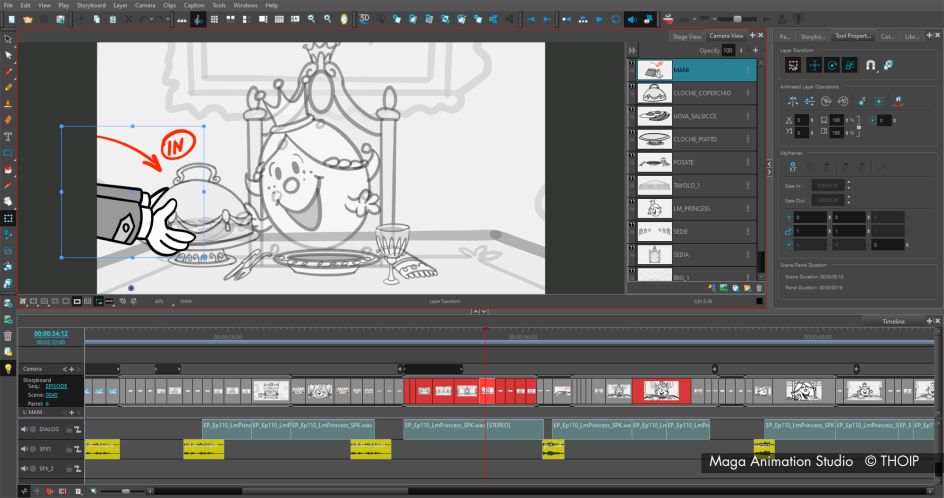Mute the DIALOG audio track

24,429
